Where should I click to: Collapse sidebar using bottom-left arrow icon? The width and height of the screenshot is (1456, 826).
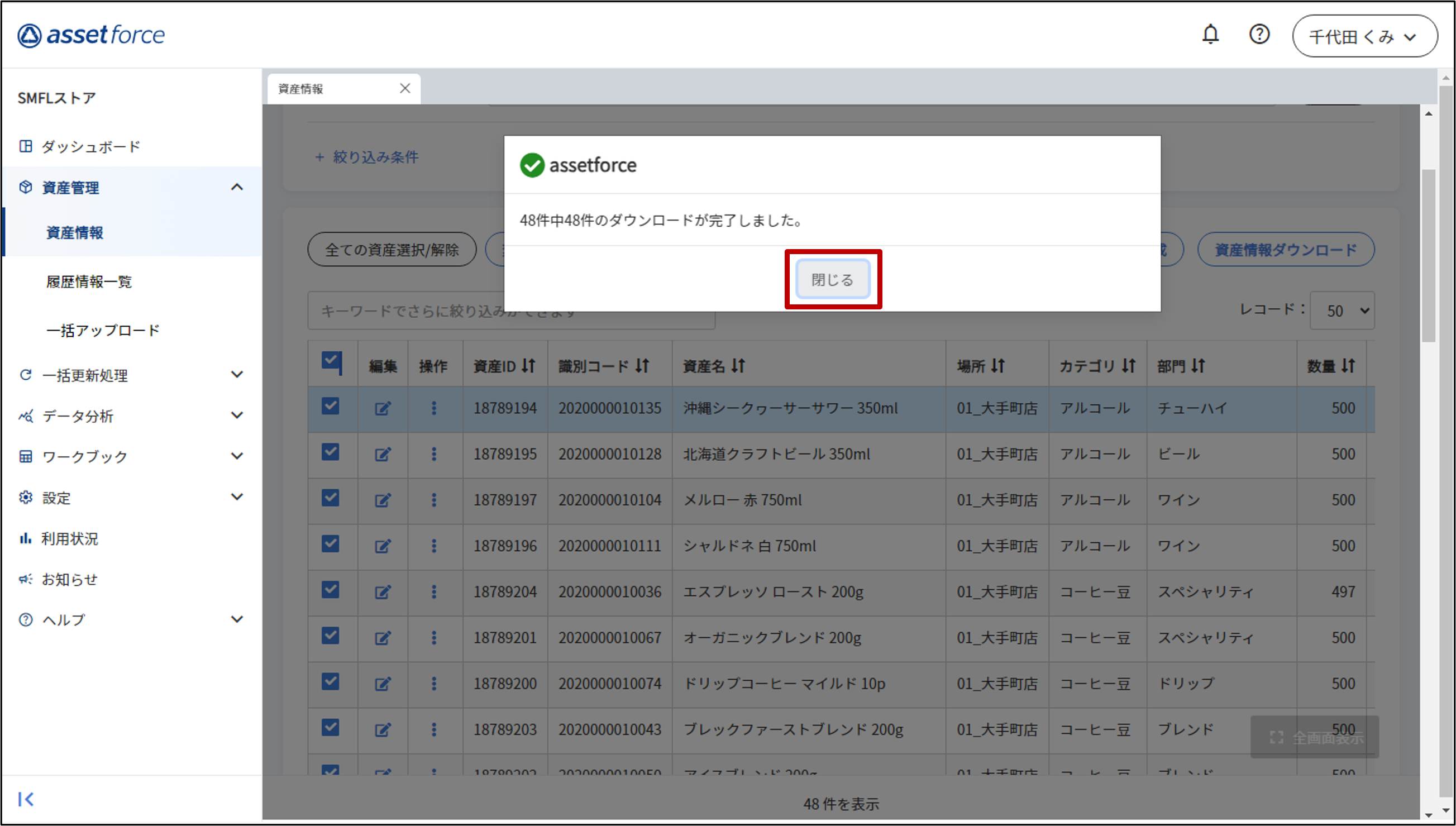point(26,799)
